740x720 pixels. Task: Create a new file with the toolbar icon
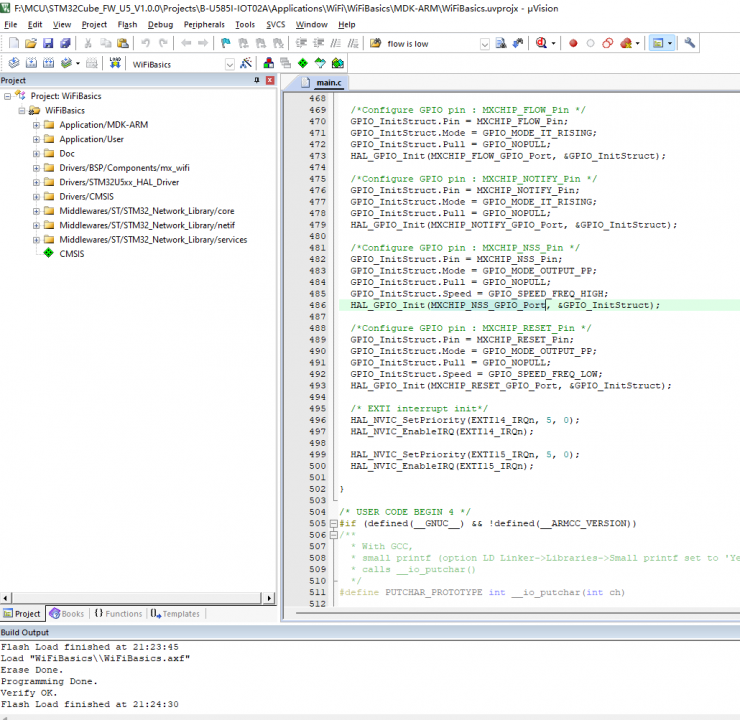[14, 43]
